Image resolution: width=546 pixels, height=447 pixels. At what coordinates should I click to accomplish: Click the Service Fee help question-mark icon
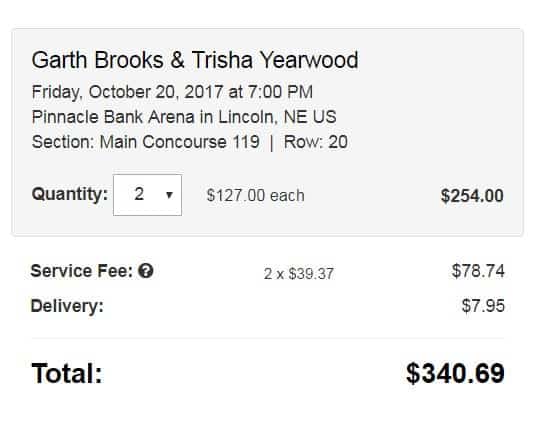pyautogui.click(x=146, y=271)
